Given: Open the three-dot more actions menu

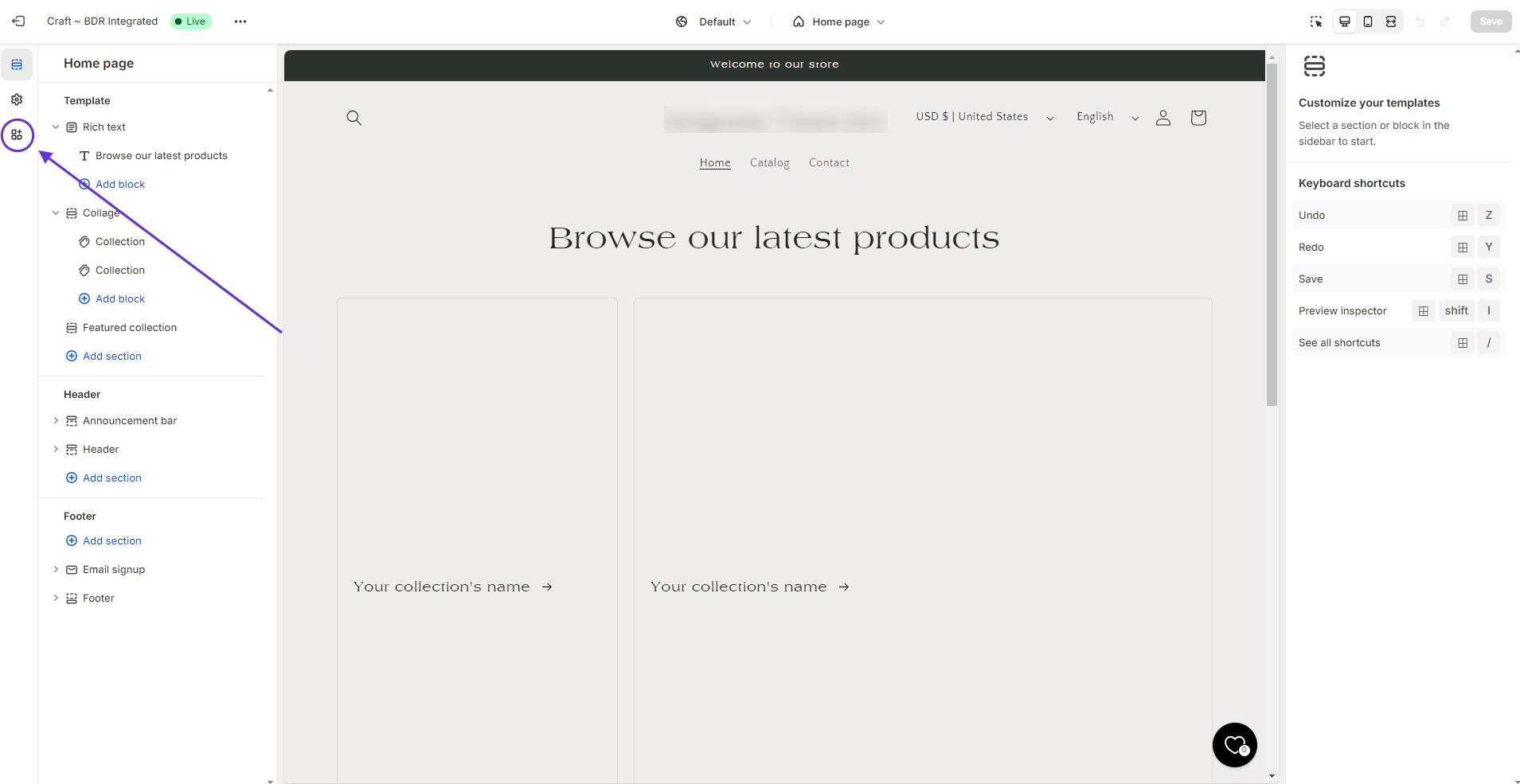Looking at the screenshot, I should click(240, 21).
